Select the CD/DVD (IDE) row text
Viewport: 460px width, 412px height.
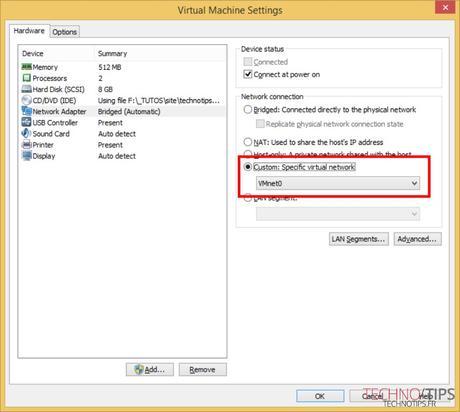54,100
